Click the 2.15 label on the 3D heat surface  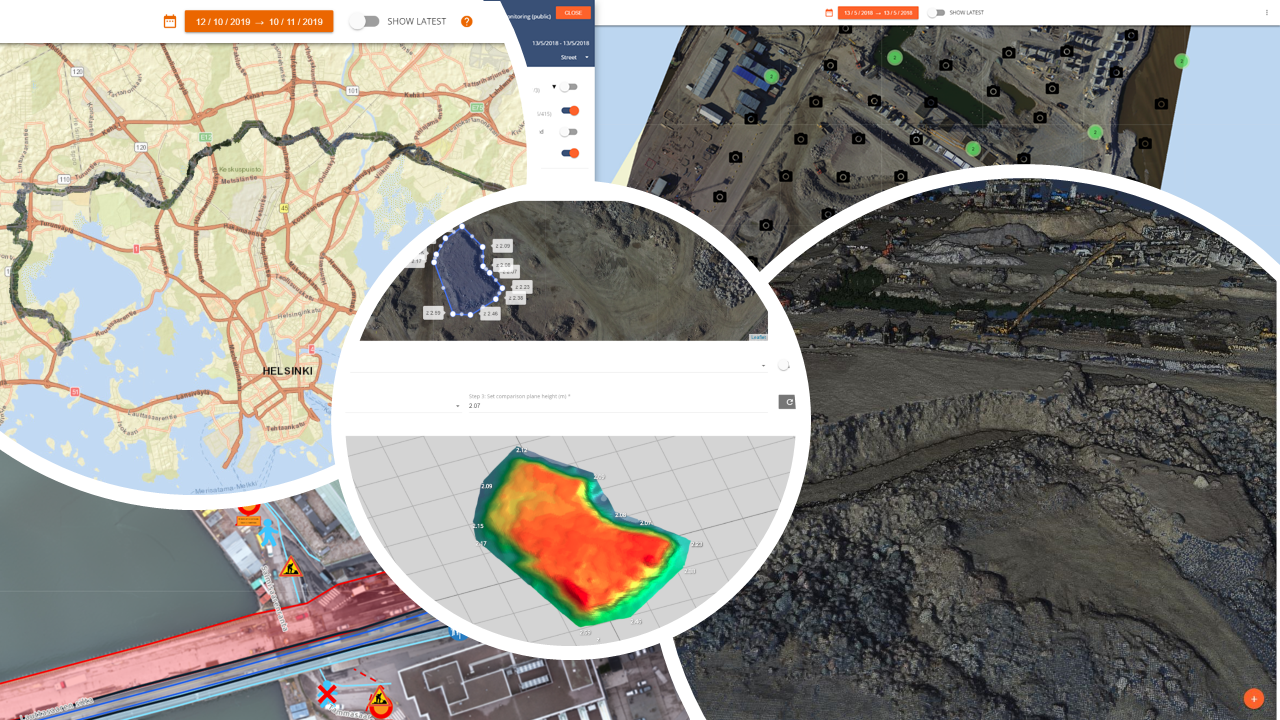pos(478,526)
